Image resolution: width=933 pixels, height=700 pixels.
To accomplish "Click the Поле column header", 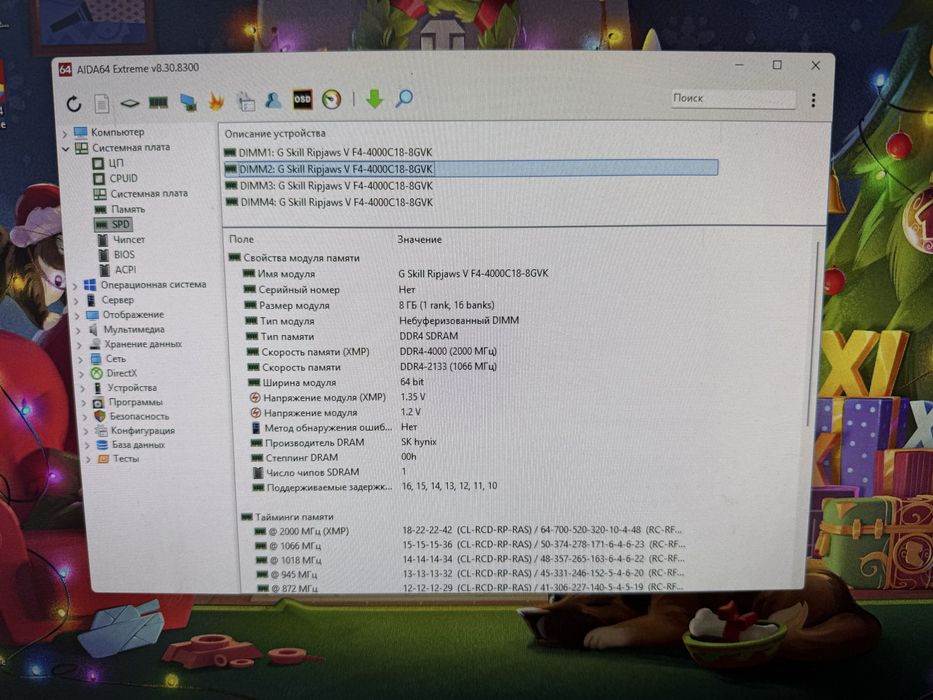I will pyautogui.click(x=242, y=239).
